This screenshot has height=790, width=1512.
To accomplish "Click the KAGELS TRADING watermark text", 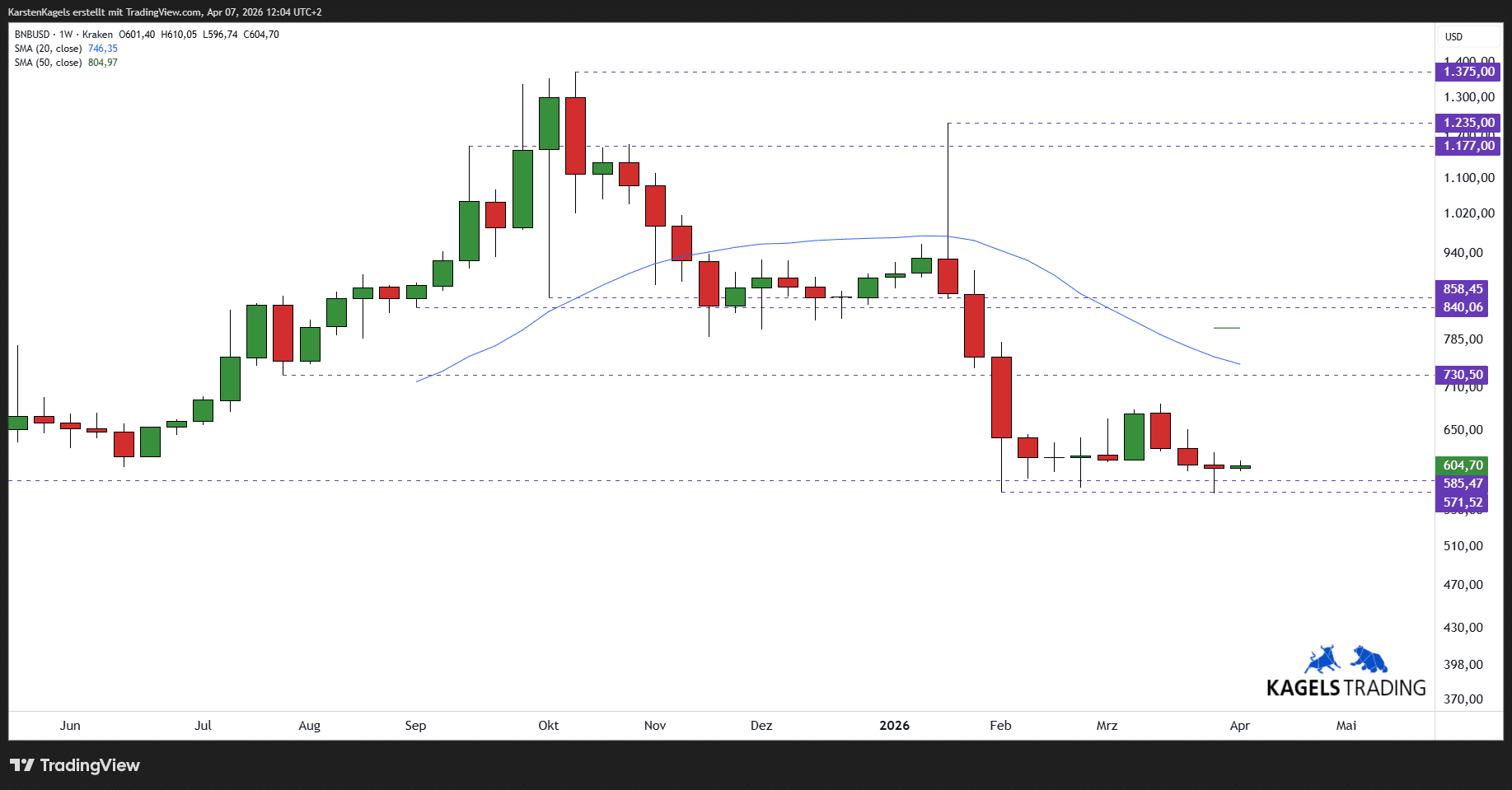I will tap(1346, 688).
